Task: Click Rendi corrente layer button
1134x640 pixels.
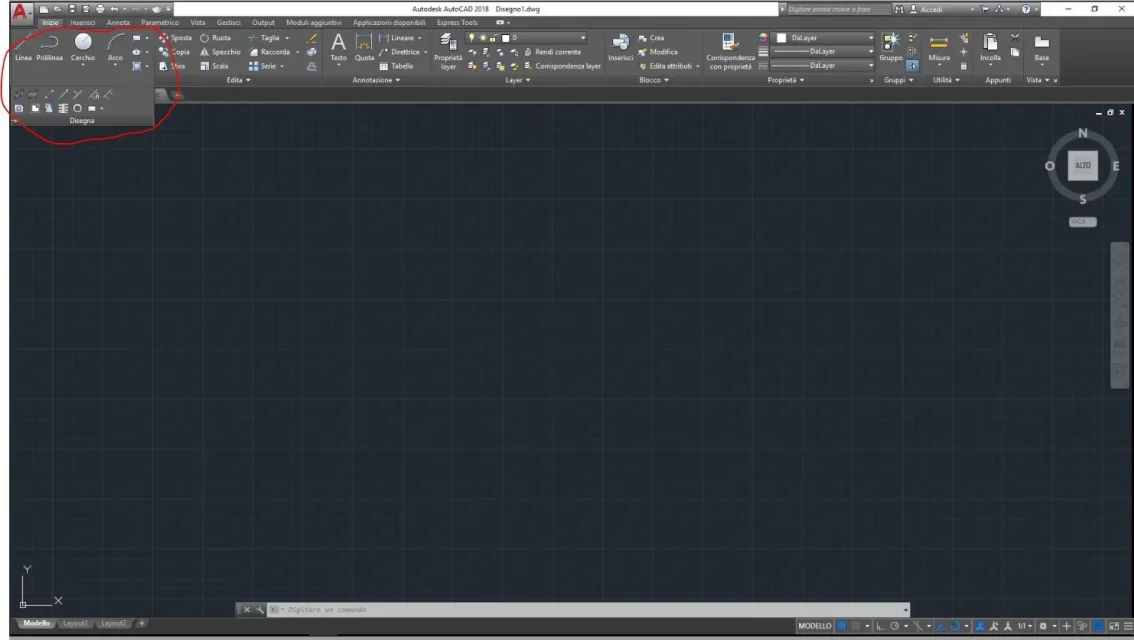Action: 553,52
